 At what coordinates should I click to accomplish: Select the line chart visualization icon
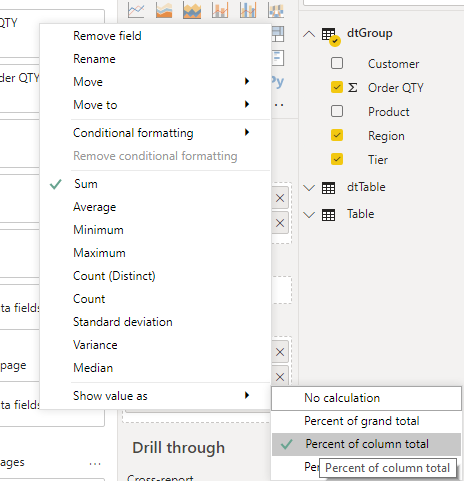136,10
